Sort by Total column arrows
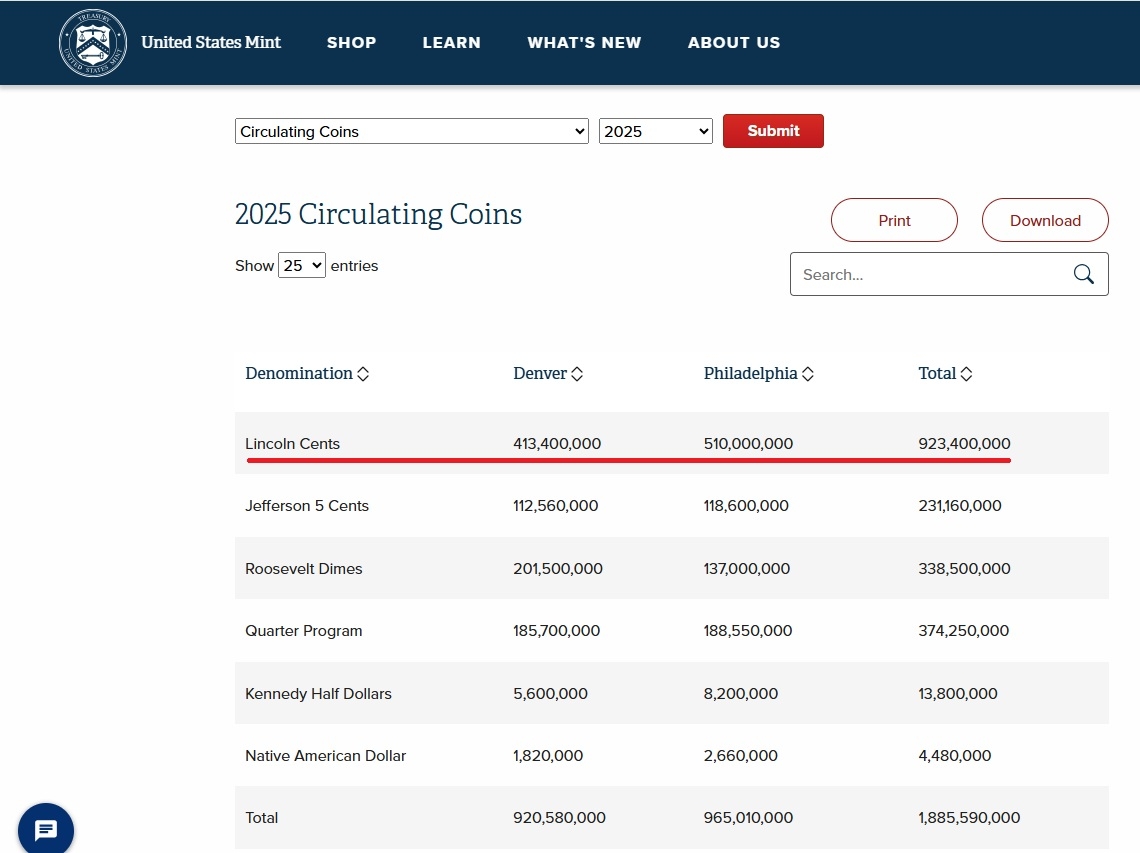Image resolution: width=1140 pixels, height=853 pixels. (x=966, y=374)
